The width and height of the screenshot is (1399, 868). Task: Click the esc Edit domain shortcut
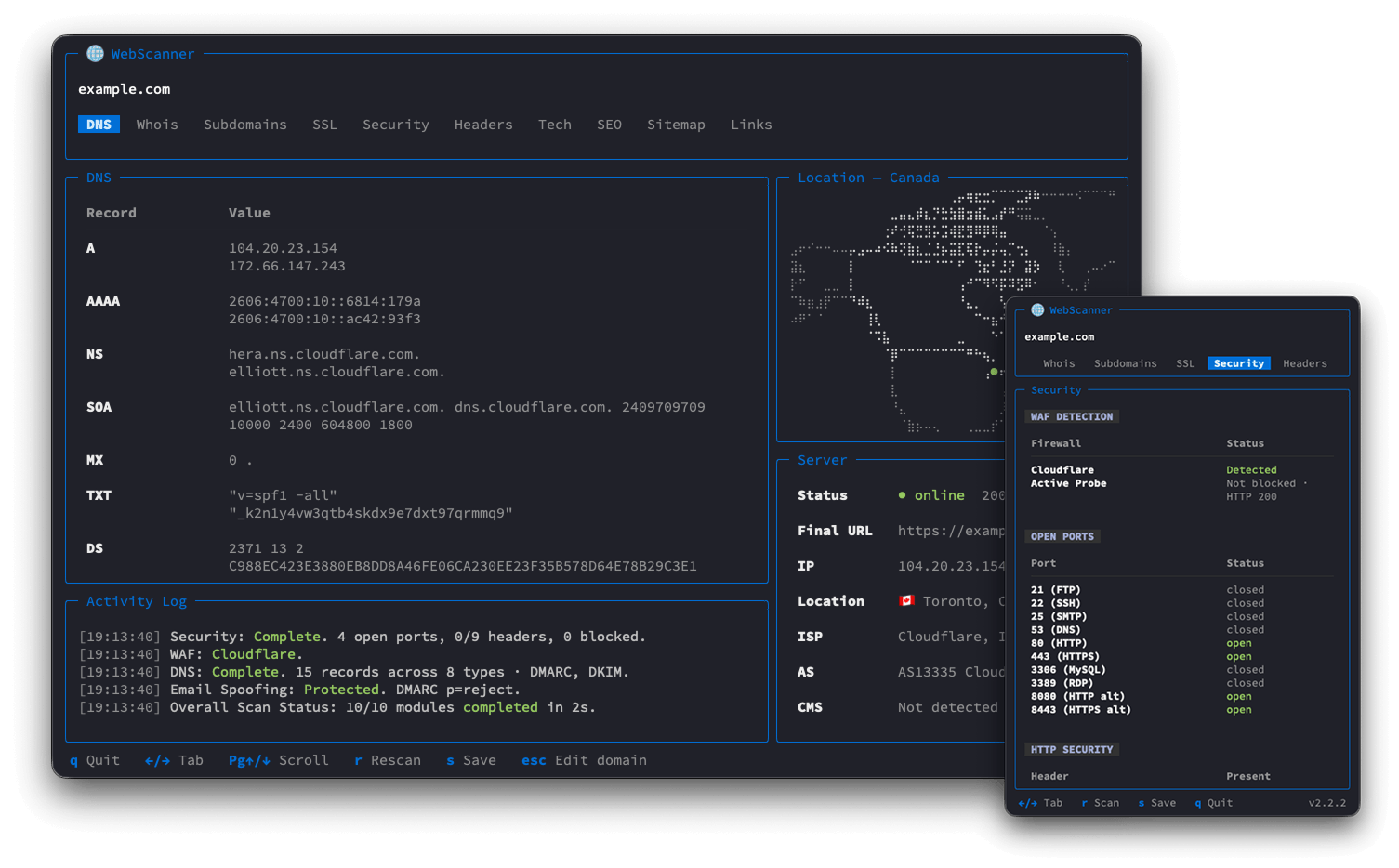(x=584, y=760)
